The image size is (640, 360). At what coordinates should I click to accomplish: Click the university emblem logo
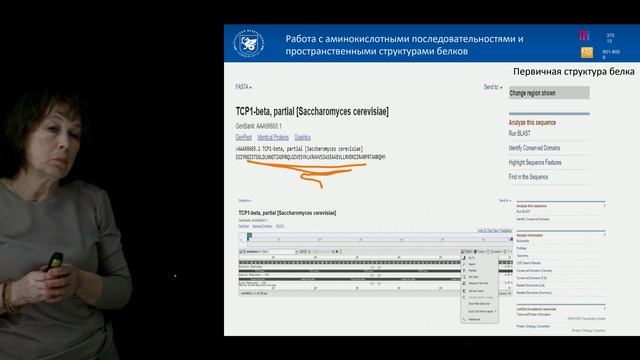(x=249, y=43)
